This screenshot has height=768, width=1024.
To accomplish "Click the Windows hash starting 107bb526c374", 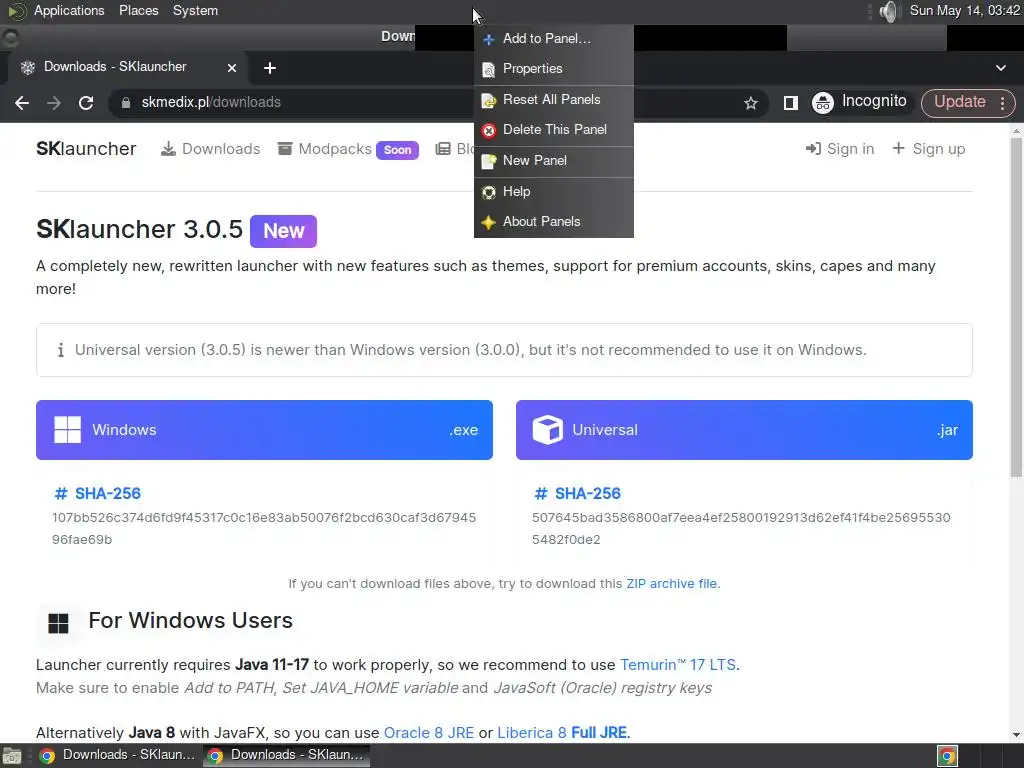I will pos(264,528).
